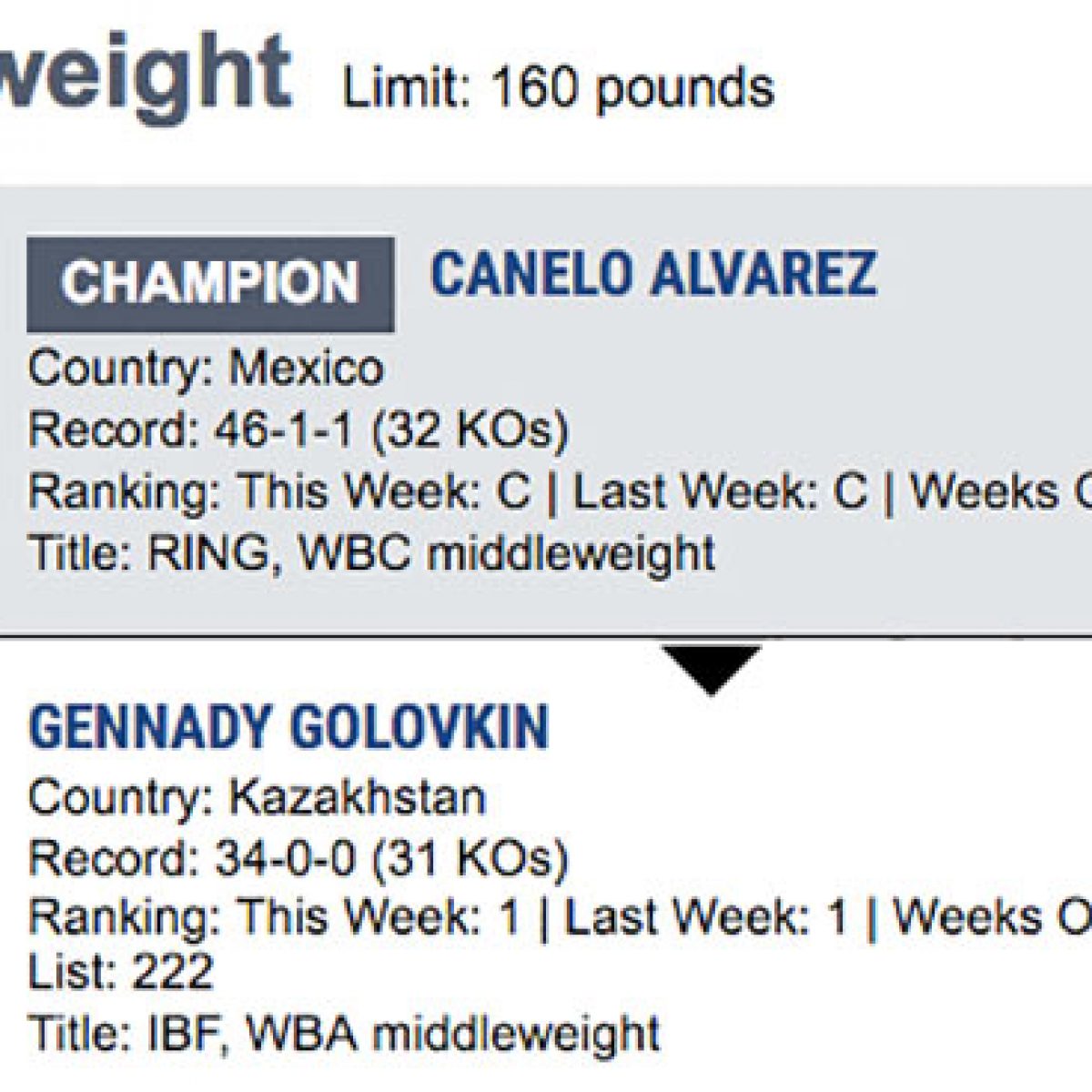This screenshot has height=1092, width=1092.
Task: Open Gennady Golovkin's fighter profile
Action: click(289, 726)
